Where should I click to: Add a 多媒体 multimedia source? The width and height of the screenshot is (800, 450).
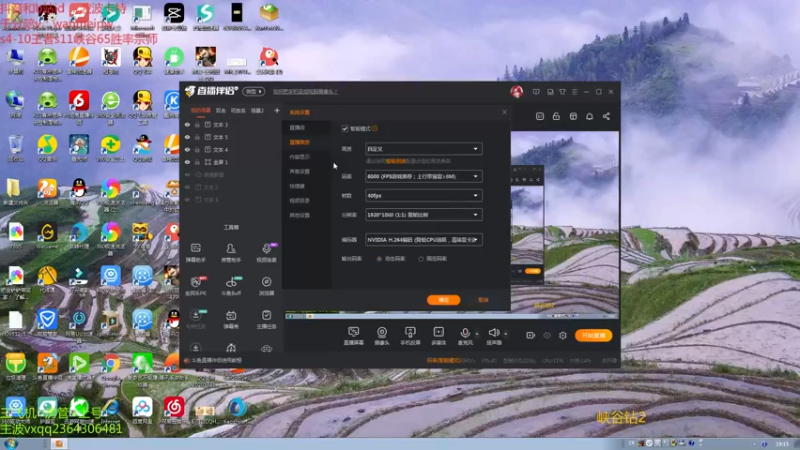(x=438, y=336)
